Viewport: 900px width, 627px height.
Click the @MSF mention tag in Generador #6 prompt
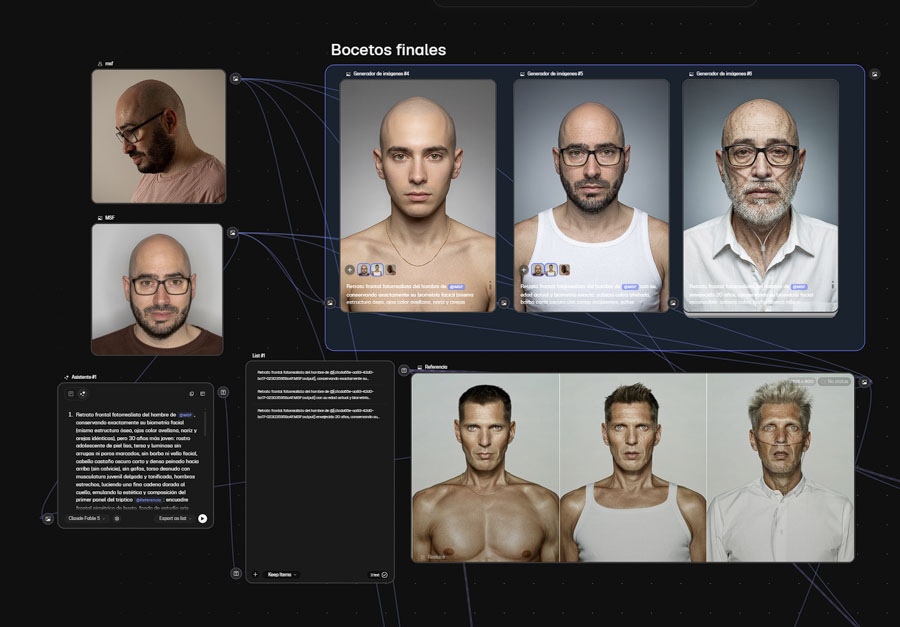[x=799, y=287]
